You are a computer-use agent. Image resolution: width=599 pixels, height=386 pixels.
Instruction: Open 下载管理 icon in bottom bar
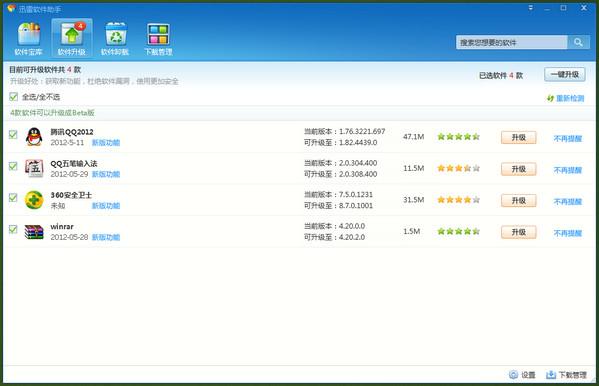click(x=551, y=375)
